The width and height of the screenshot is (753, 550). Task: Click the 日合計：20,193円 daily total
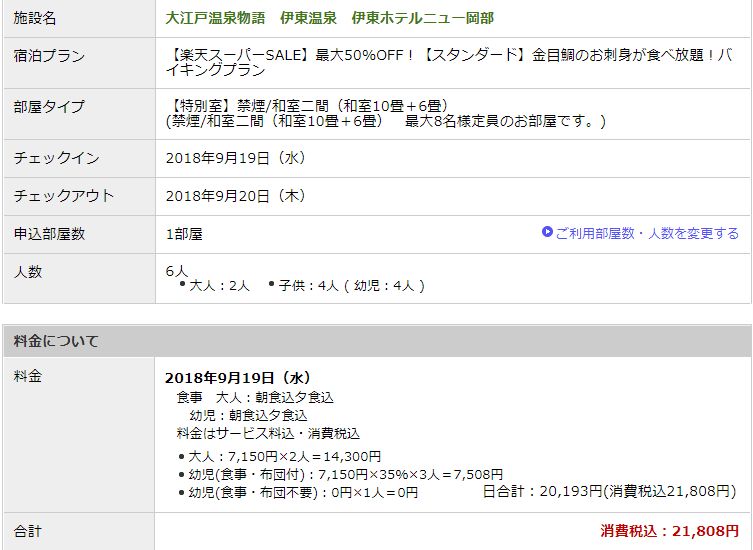pyautogui.click(x=609, y=491)
